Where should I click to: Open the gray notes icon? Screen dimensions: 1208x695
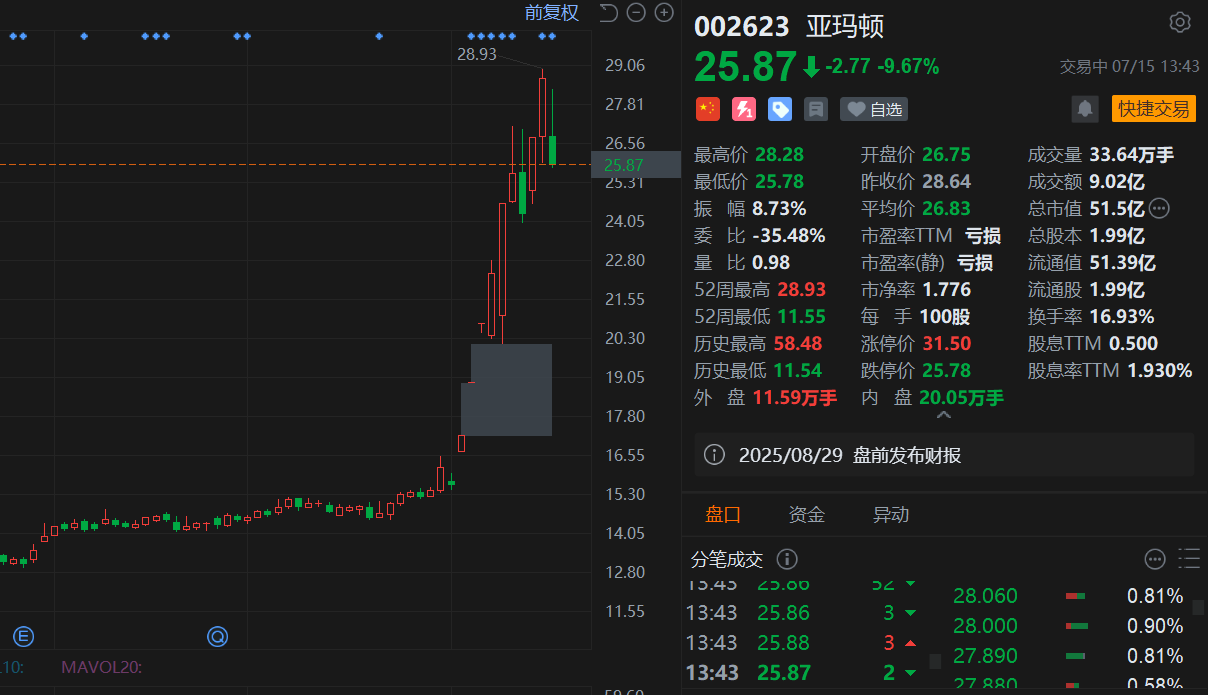(x=816, y=109)
